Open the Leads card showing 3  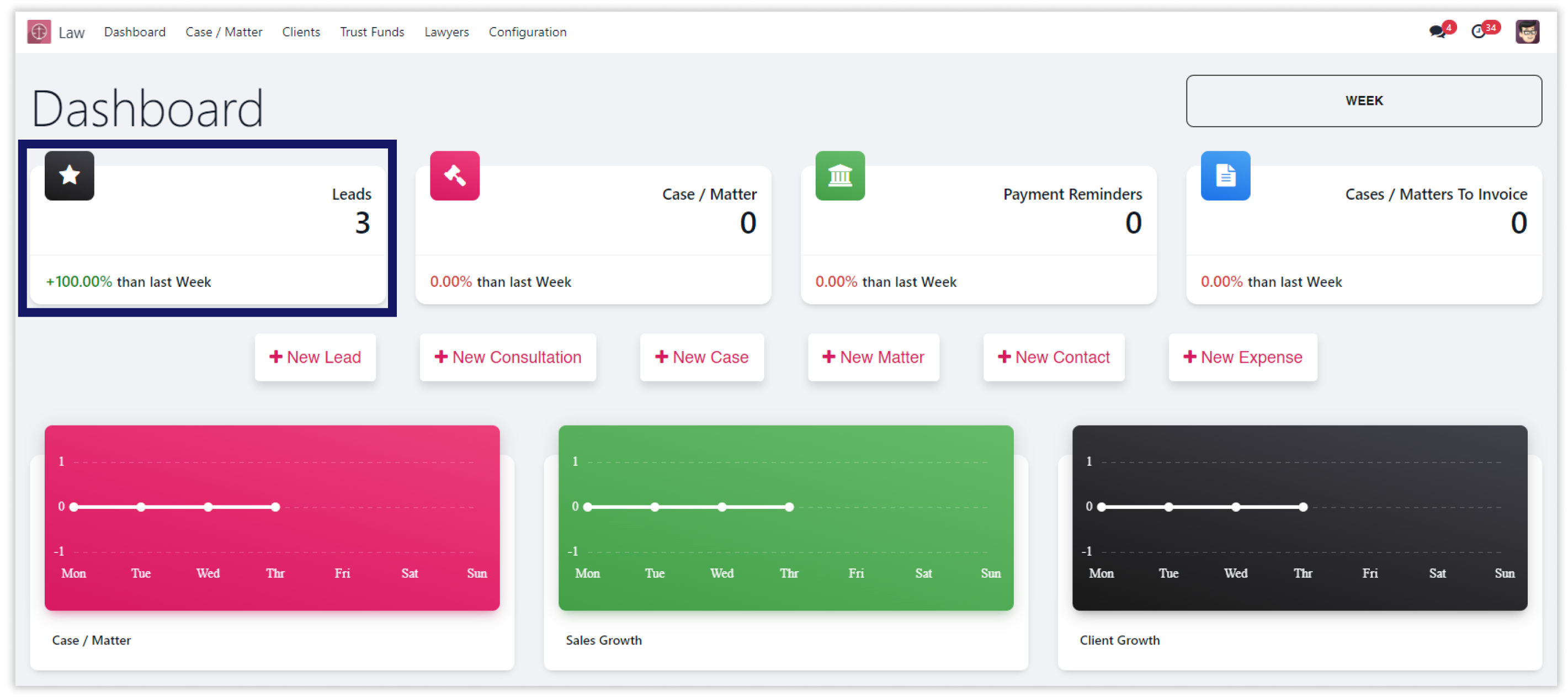(208, 235)
